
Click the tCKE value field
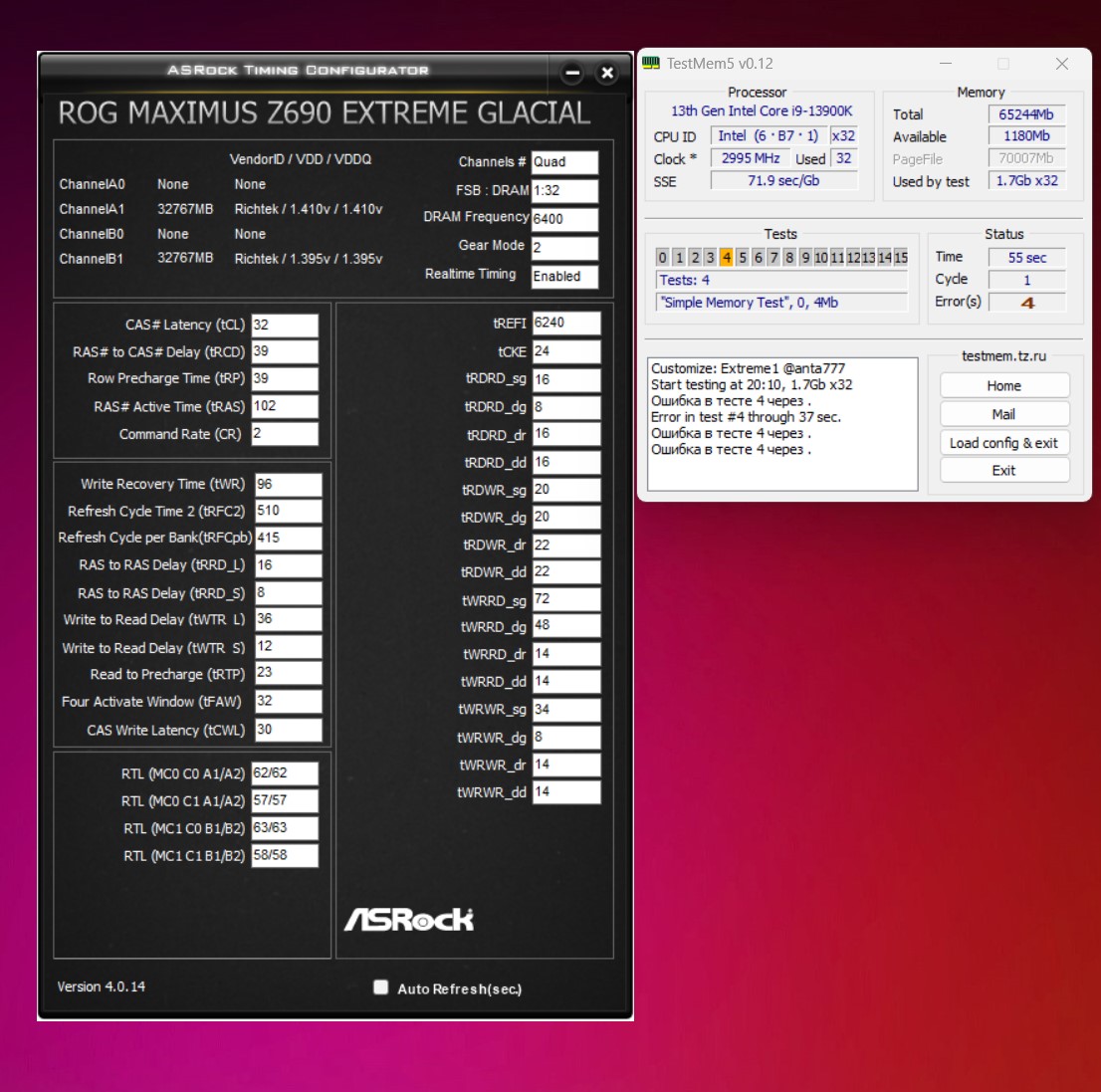point(566,351)
